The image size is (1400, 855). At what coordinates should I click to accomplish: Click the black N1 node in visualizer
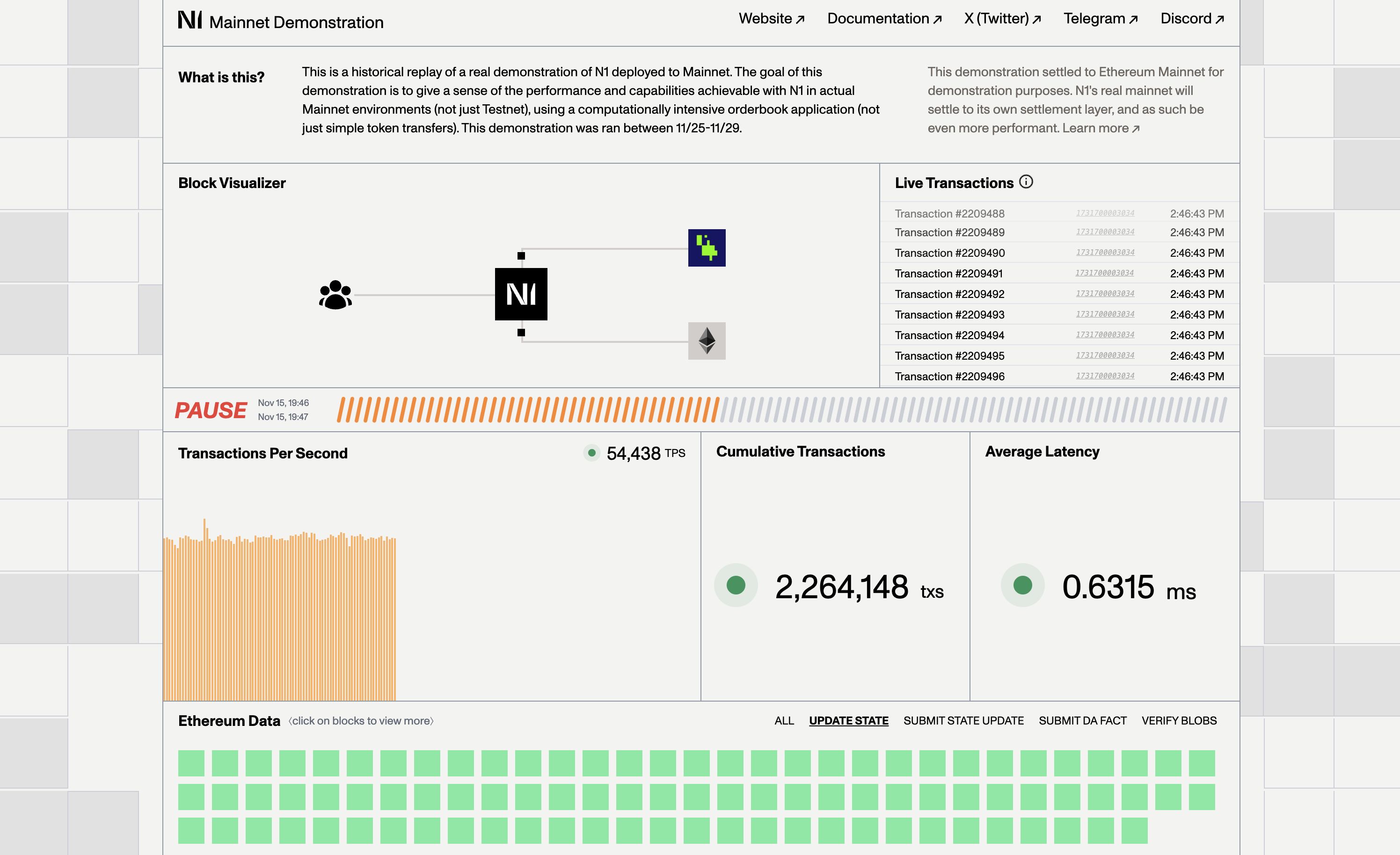[x=521, y=294]
